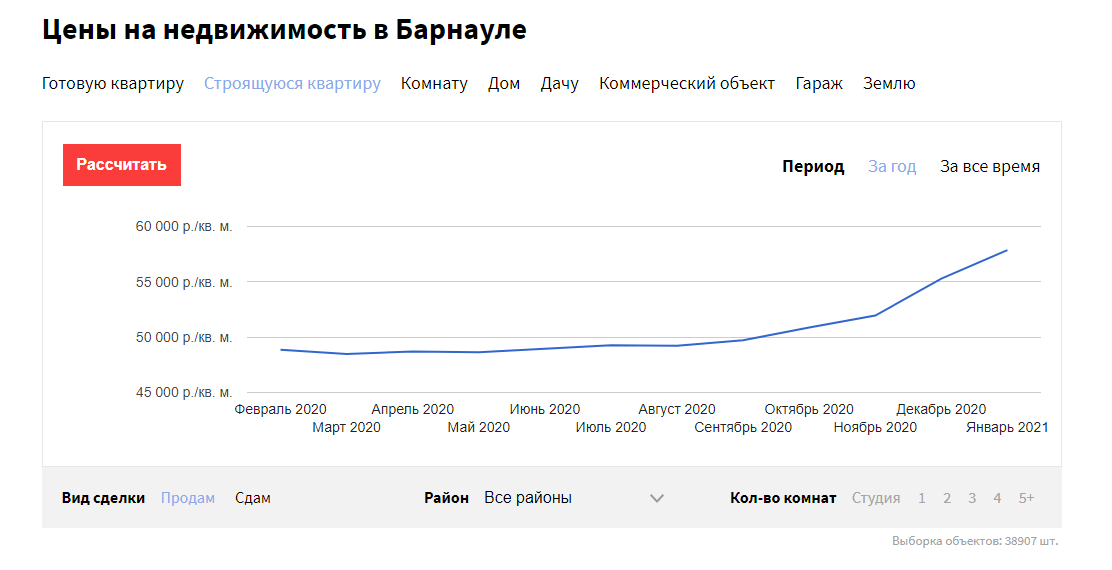Choose the Гараж tab
The image size is (1112, 570).
coord(819,84)
